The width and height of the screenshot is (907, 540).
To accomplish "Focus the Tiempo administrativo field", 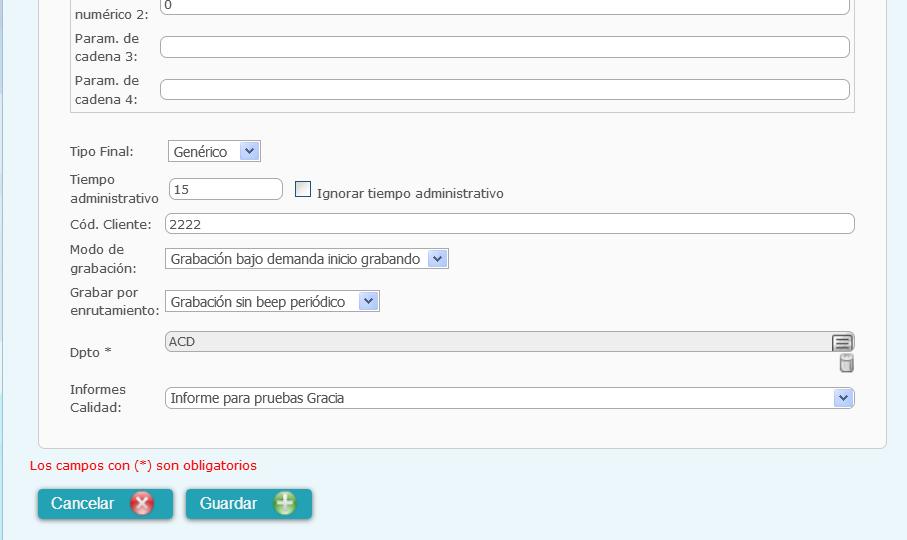I will (226, 189).
